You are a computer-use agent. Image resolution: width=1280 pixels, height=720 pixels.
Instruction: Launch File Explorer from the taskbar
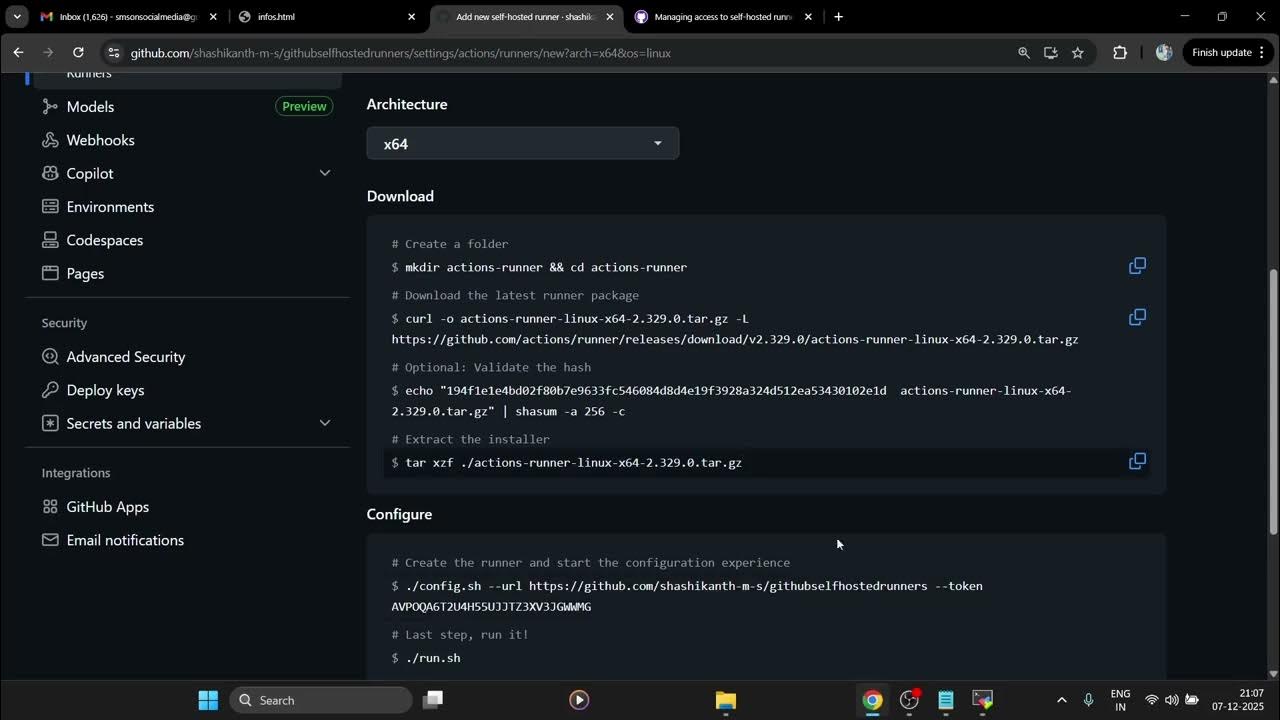pos(725,700)
